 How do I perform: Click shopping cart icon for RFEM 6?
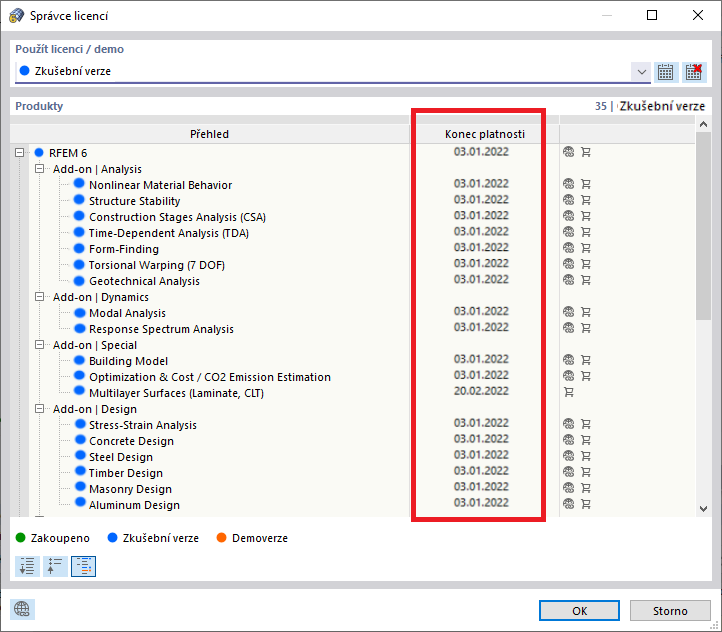pos(586,152)
